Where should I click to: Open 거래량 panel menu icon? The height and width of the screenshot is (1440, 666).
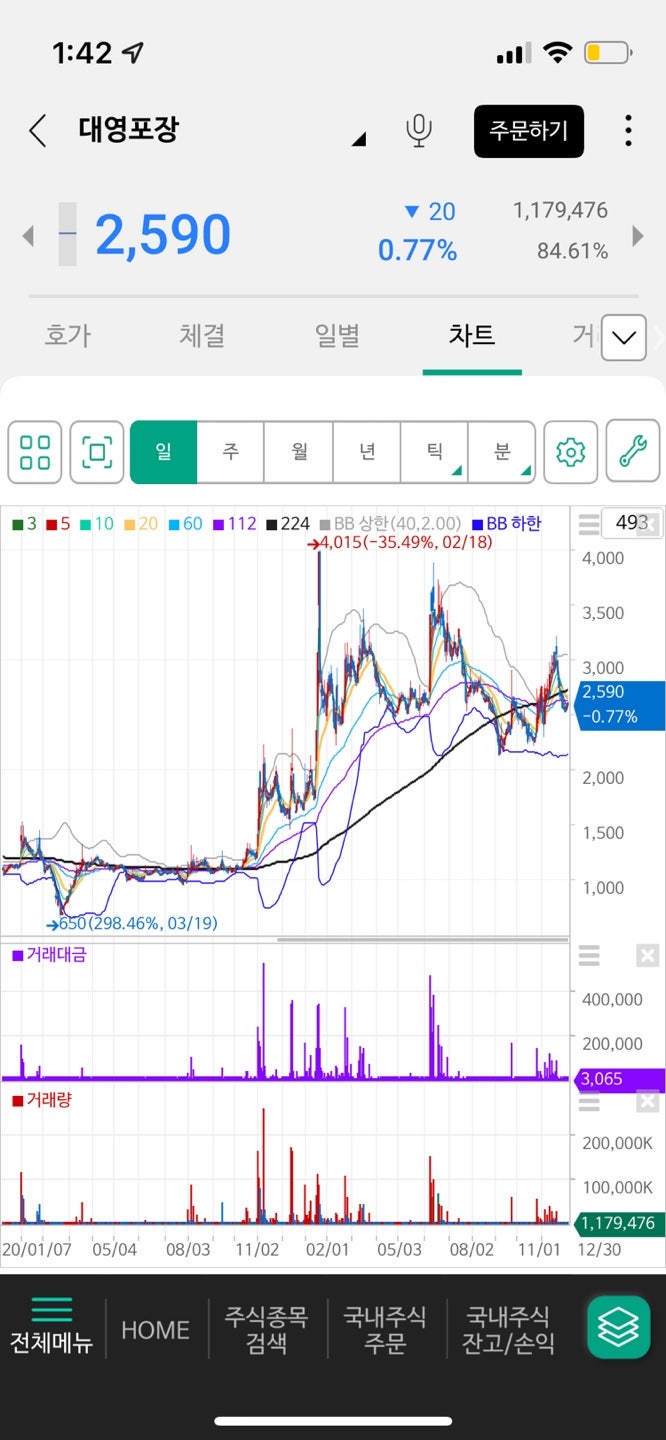coord(590,1102)
